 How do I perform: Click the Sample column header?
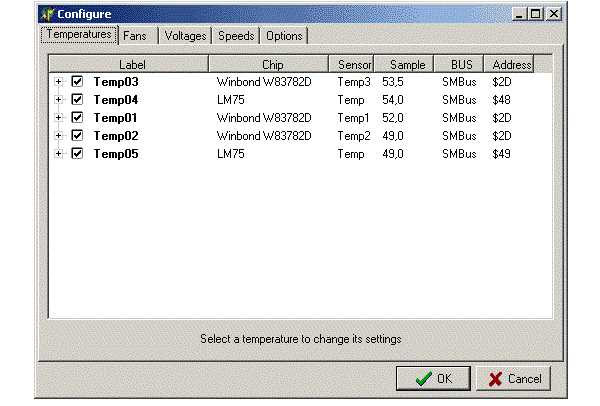coord(406,64)
